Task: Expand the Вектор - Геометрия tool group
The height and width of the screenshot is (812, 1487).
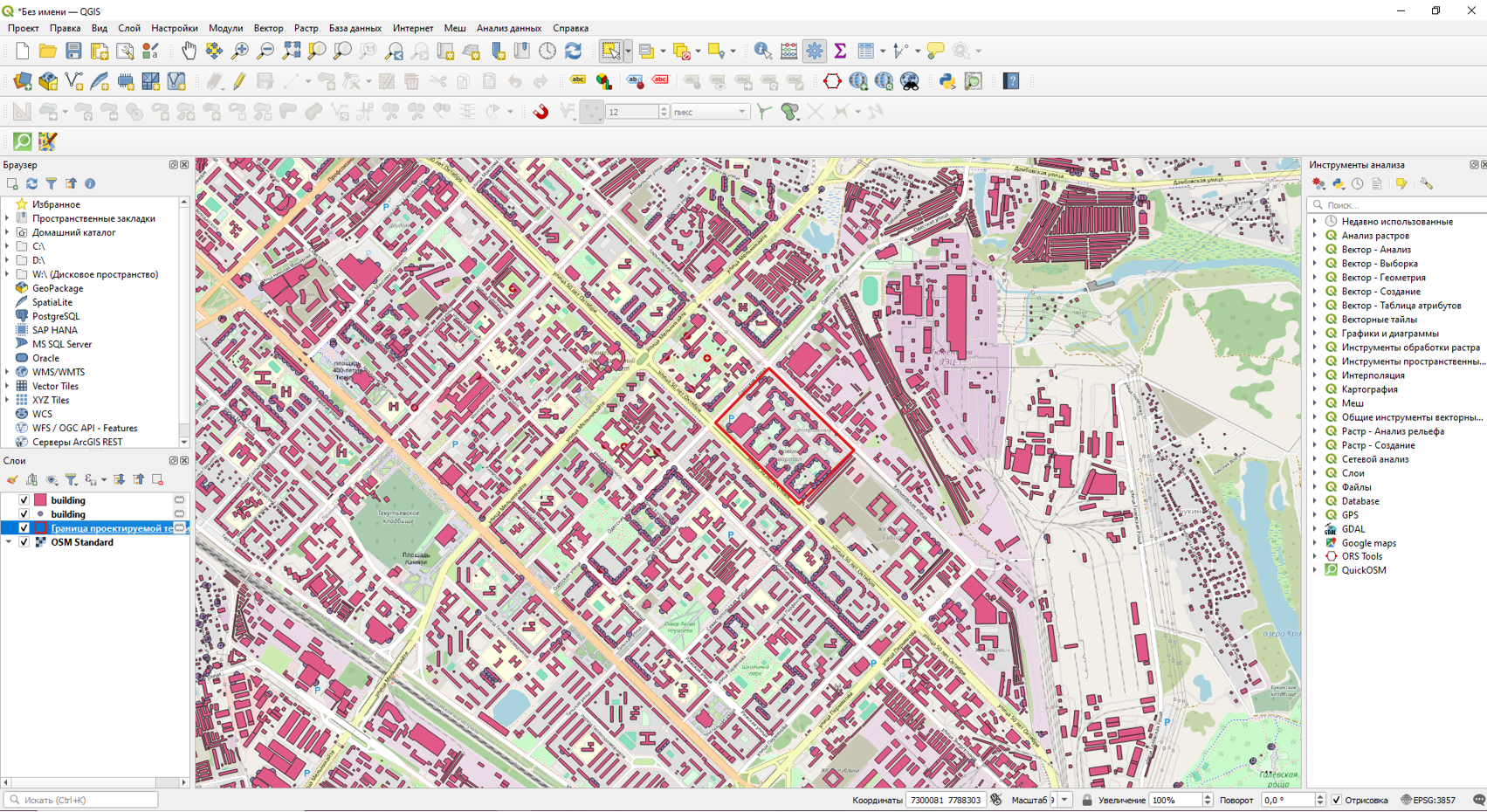Action: (x=1315, y=278)
